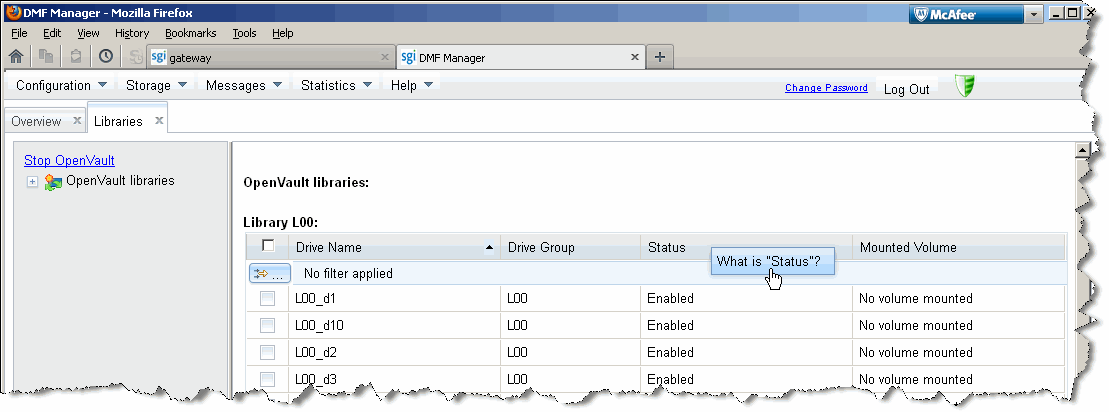The width and height of the screenshot is (1109, 412).
Task: Click the Drive Name column header
Action: pos(394,248)
